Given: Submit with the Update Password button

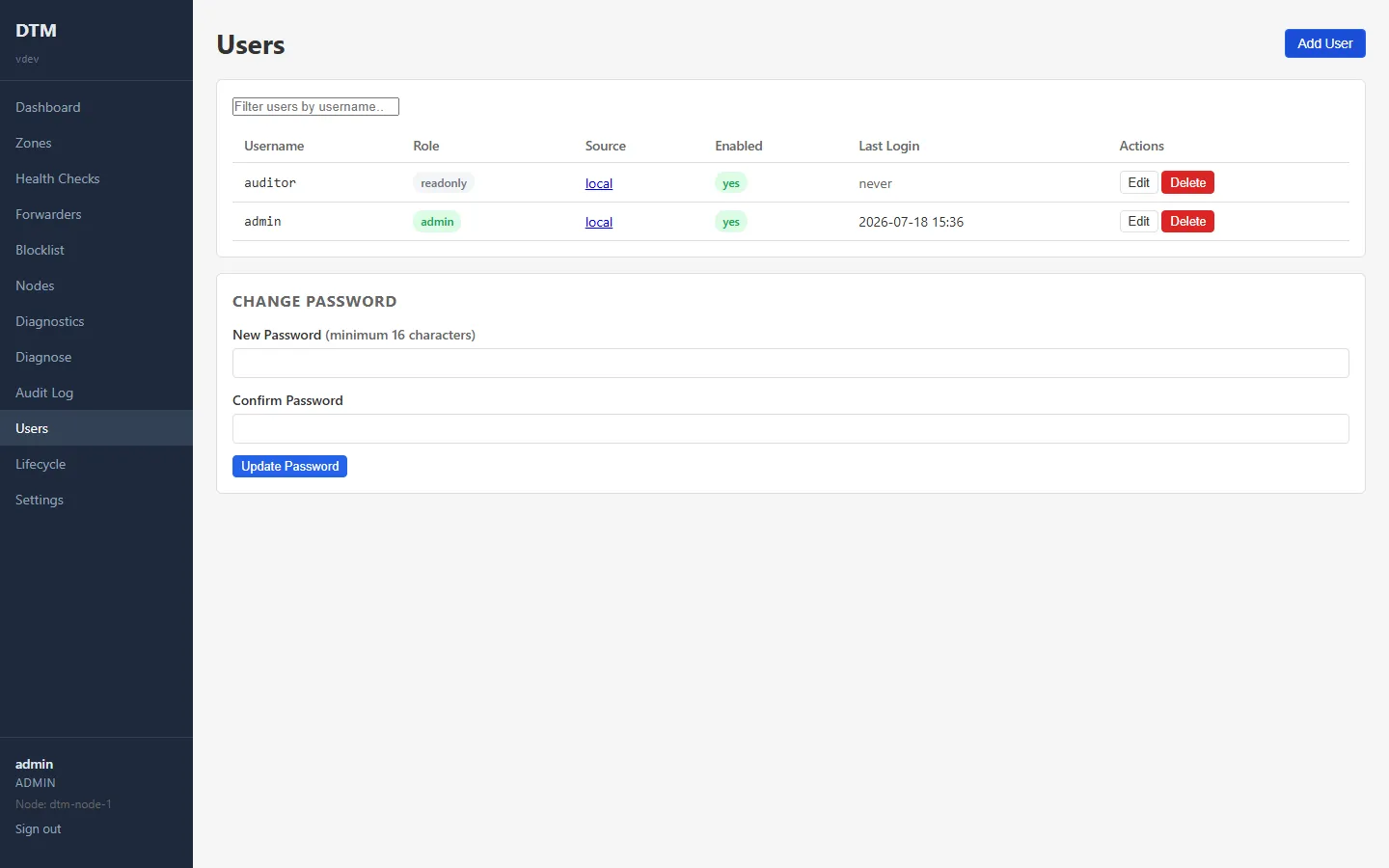Looking at the screenshot, I should pyautogui.click(x=289, y=466).
